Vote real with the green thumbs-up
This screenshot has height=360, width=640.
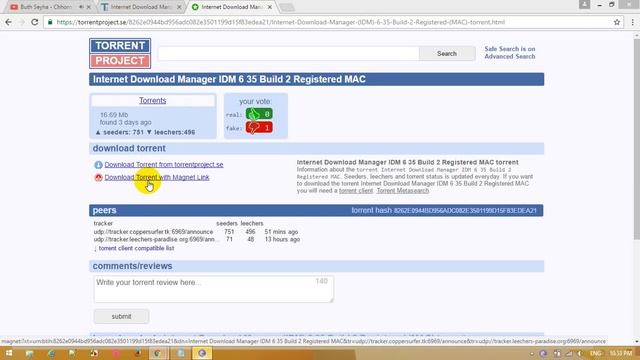259,114
